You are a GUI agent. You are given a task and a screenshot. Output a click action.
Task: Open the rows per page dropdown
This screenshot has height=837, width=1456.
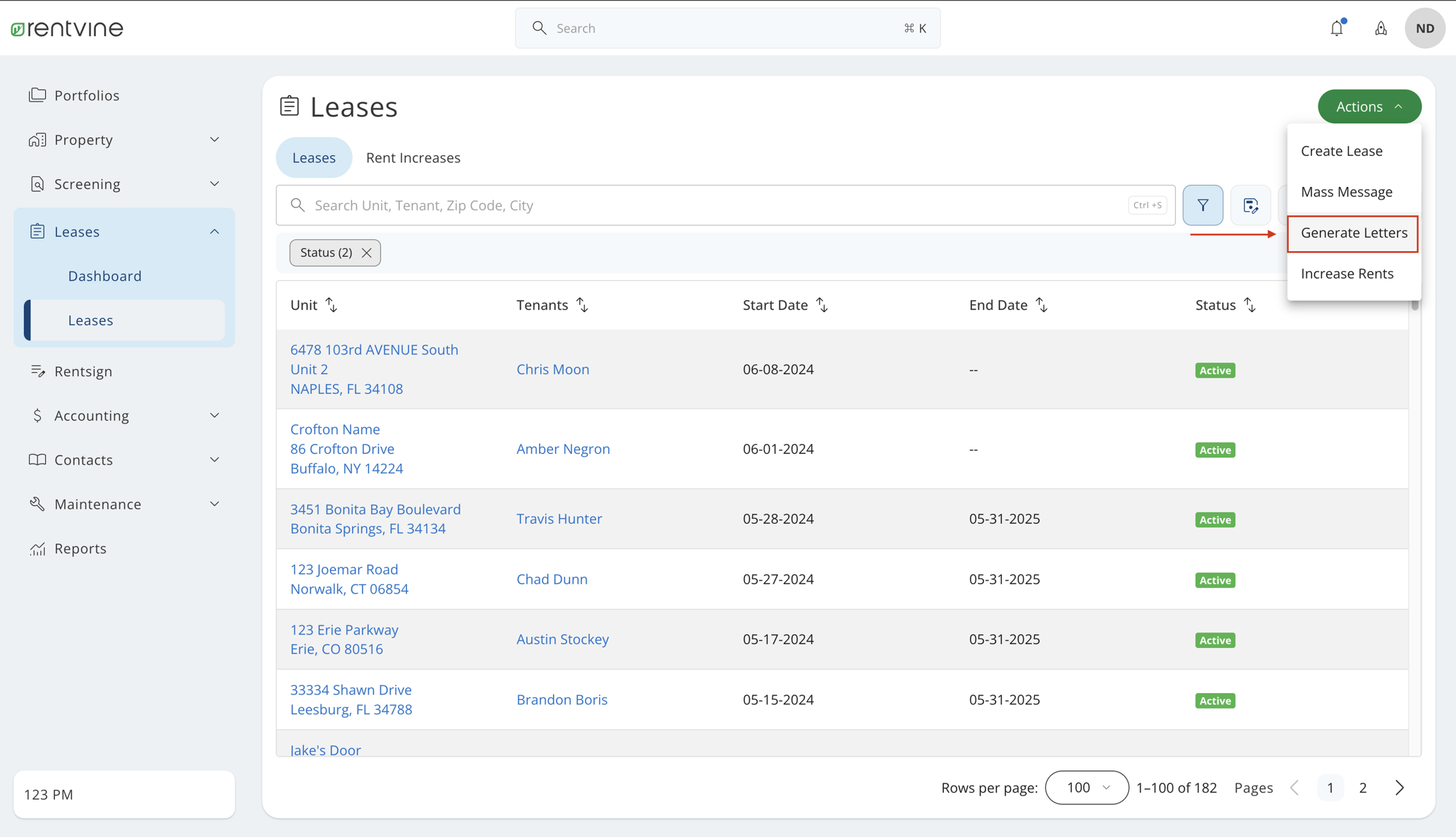click(x=1086, y=788)
